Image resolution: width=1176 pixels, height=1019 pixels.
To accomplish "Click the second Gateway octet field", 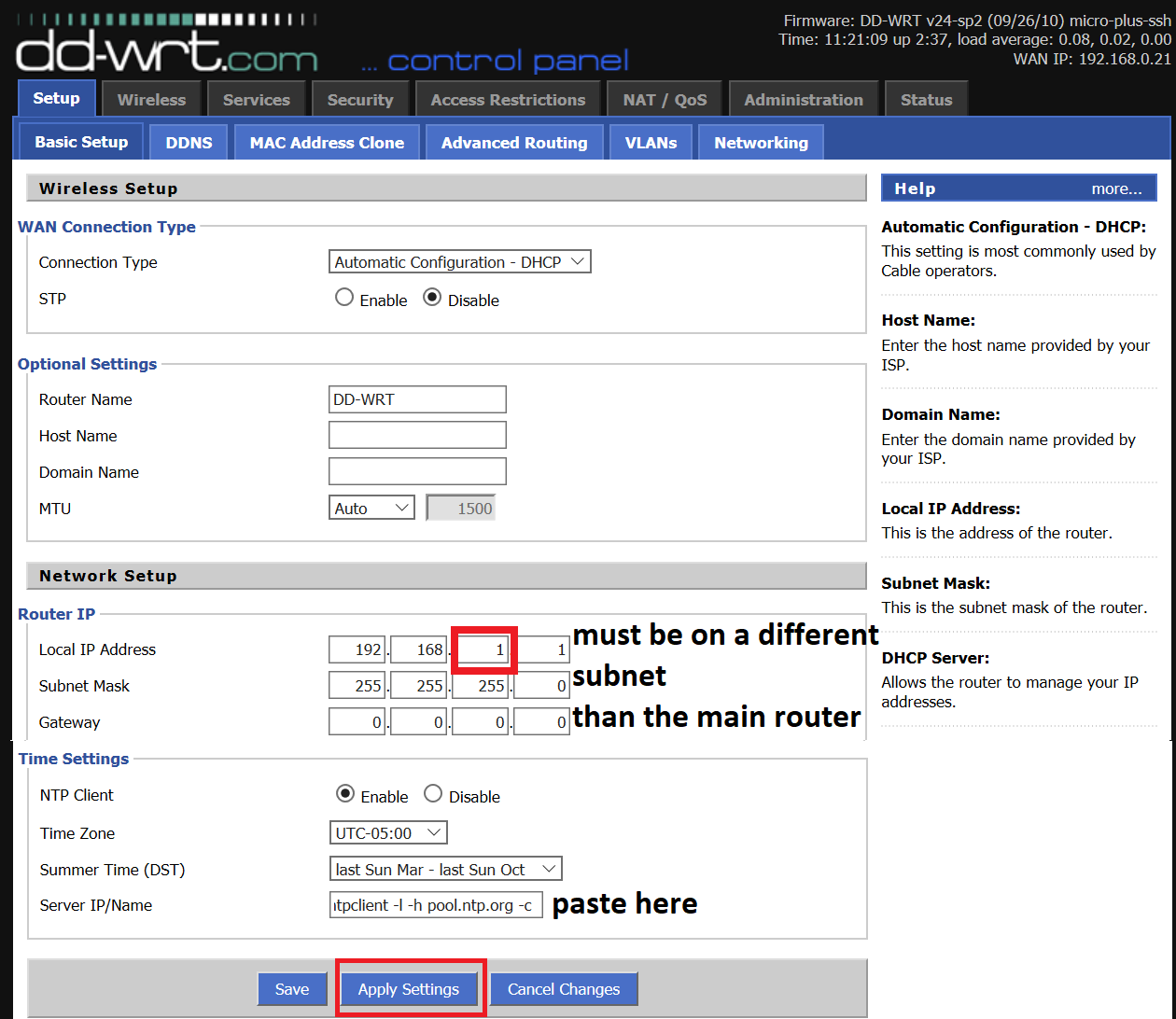I will [418, 722].
